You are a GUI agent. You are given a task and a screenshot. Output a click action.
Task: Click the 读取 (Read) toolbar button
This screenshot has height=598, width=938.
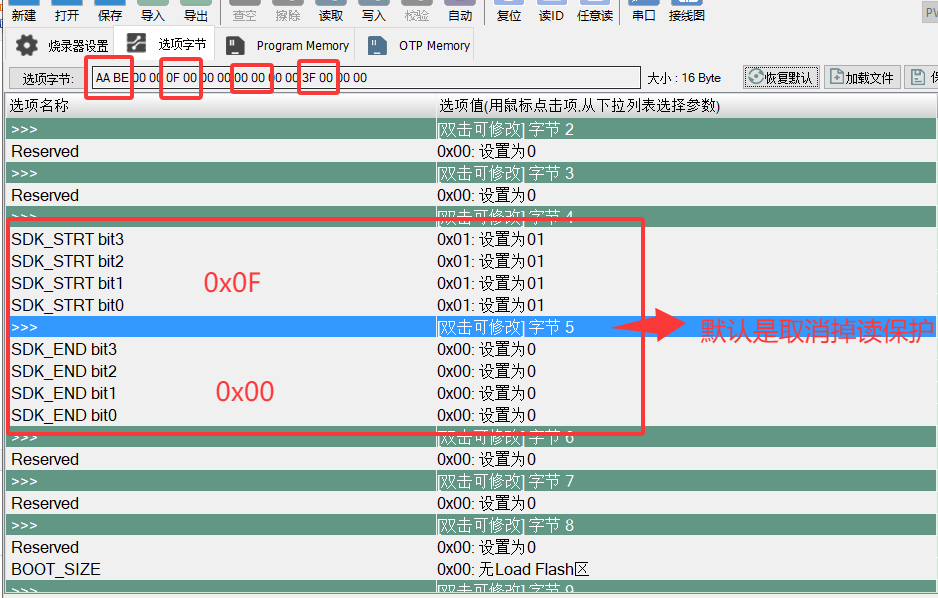click(x=330, y=11)
